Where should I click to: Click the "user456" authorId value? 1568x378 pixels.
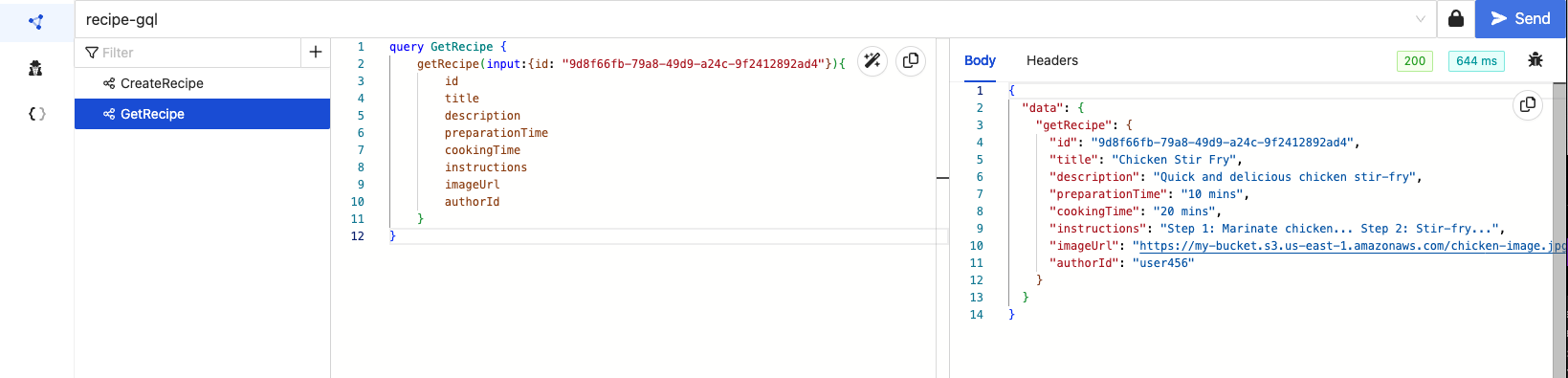tap(1163, 263)
